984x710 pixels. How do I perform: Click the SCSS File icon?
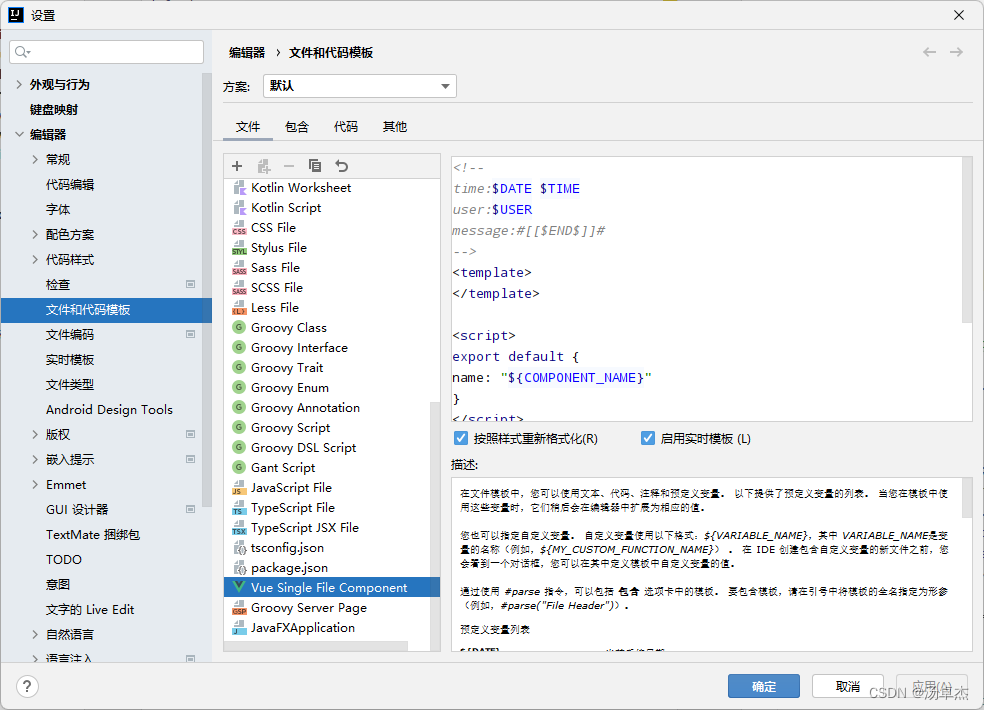click(239, 288)
